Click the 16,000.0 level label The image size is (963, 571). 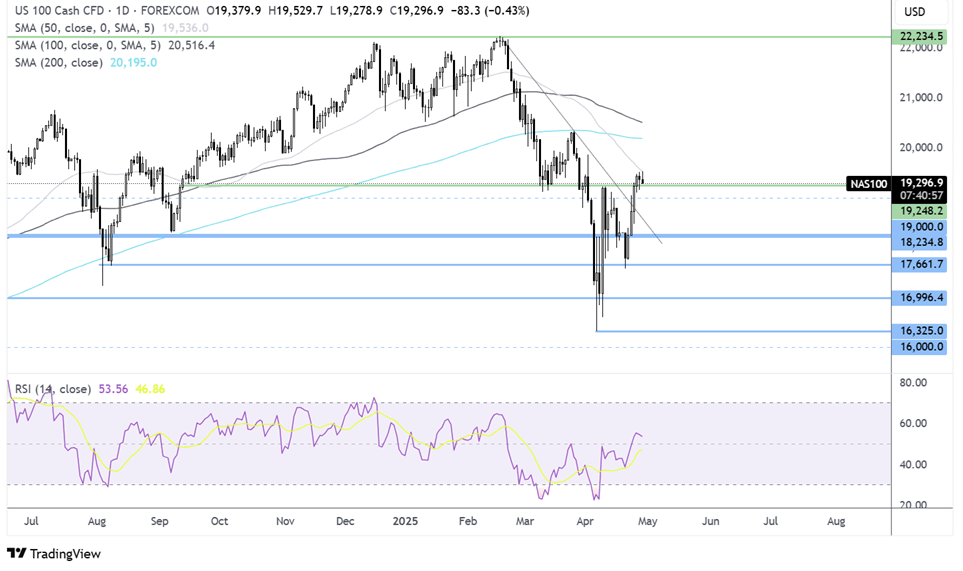pos(920,347)
